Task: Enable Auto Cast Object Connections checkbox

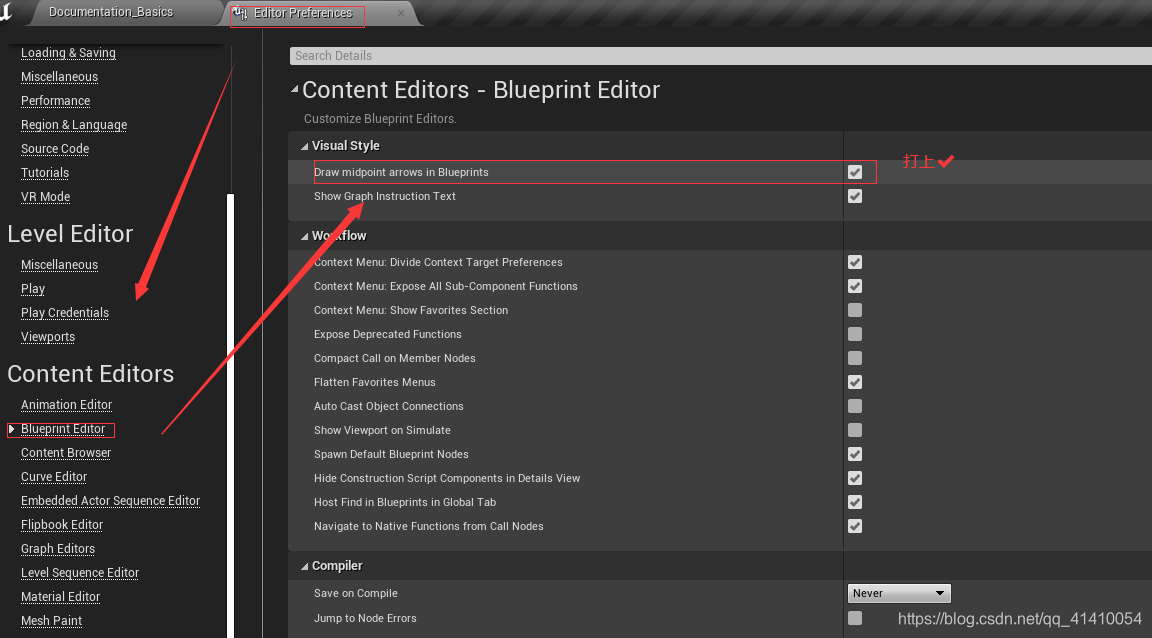Action: click(854, 406)
